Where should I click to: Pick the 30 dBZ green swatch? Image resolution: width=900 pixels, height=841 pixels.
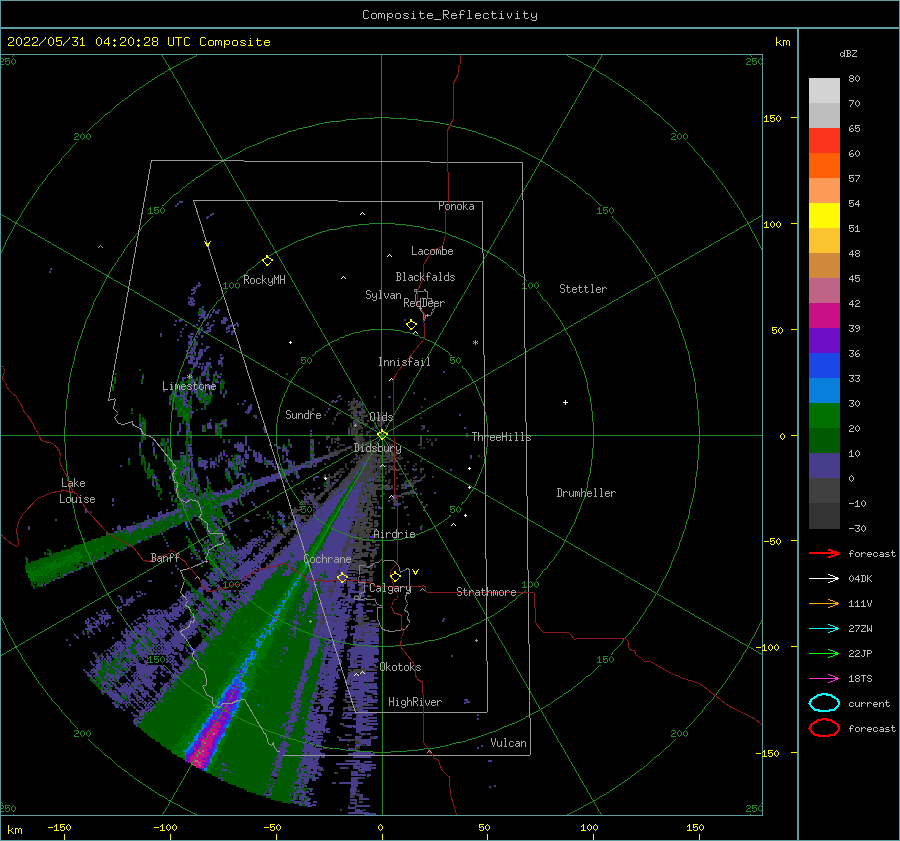coord(824,415)
